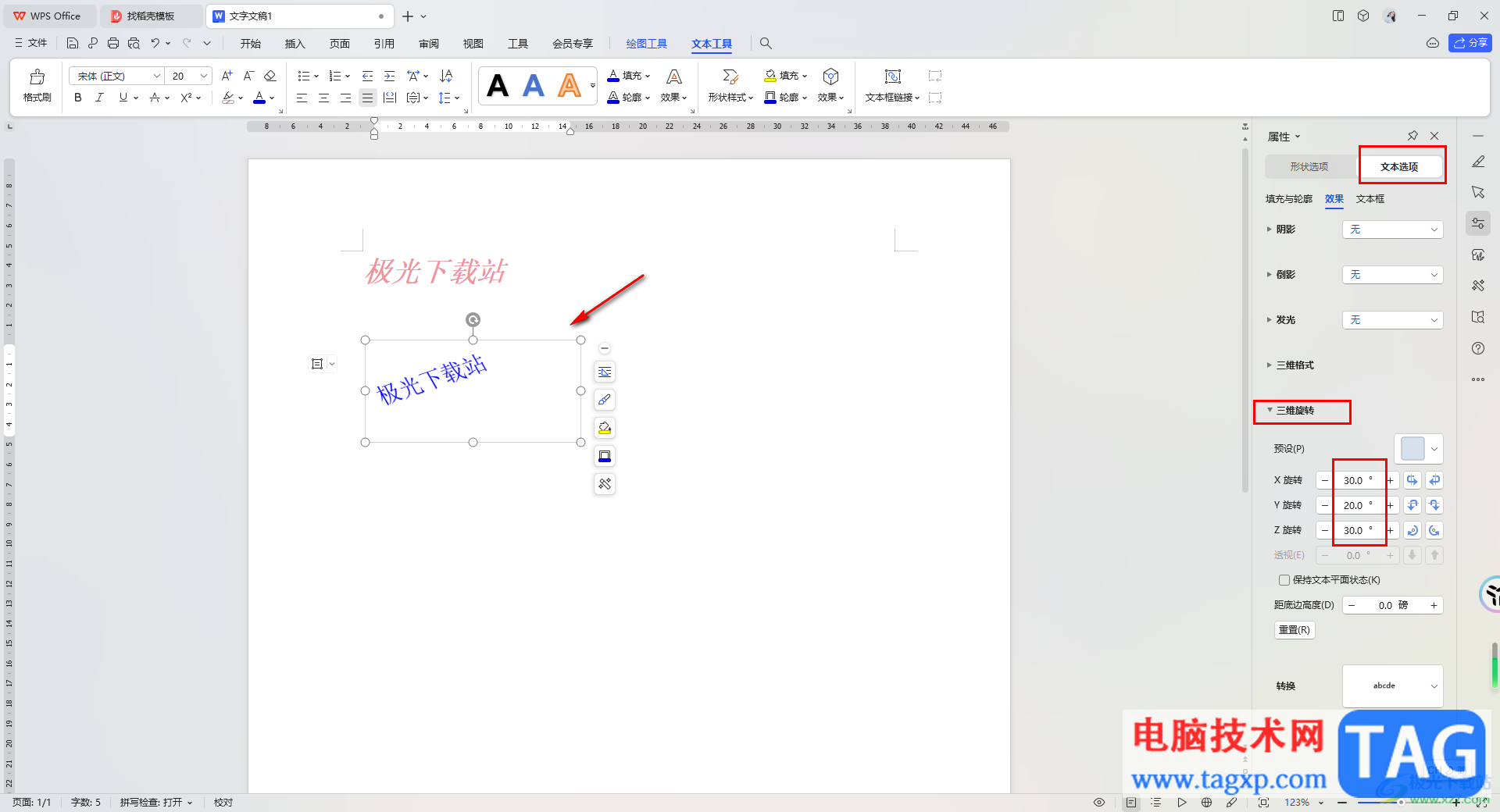Click the shape fill floating icon
Viewport: 1500px width, 812px height.
tap(605, 428)
